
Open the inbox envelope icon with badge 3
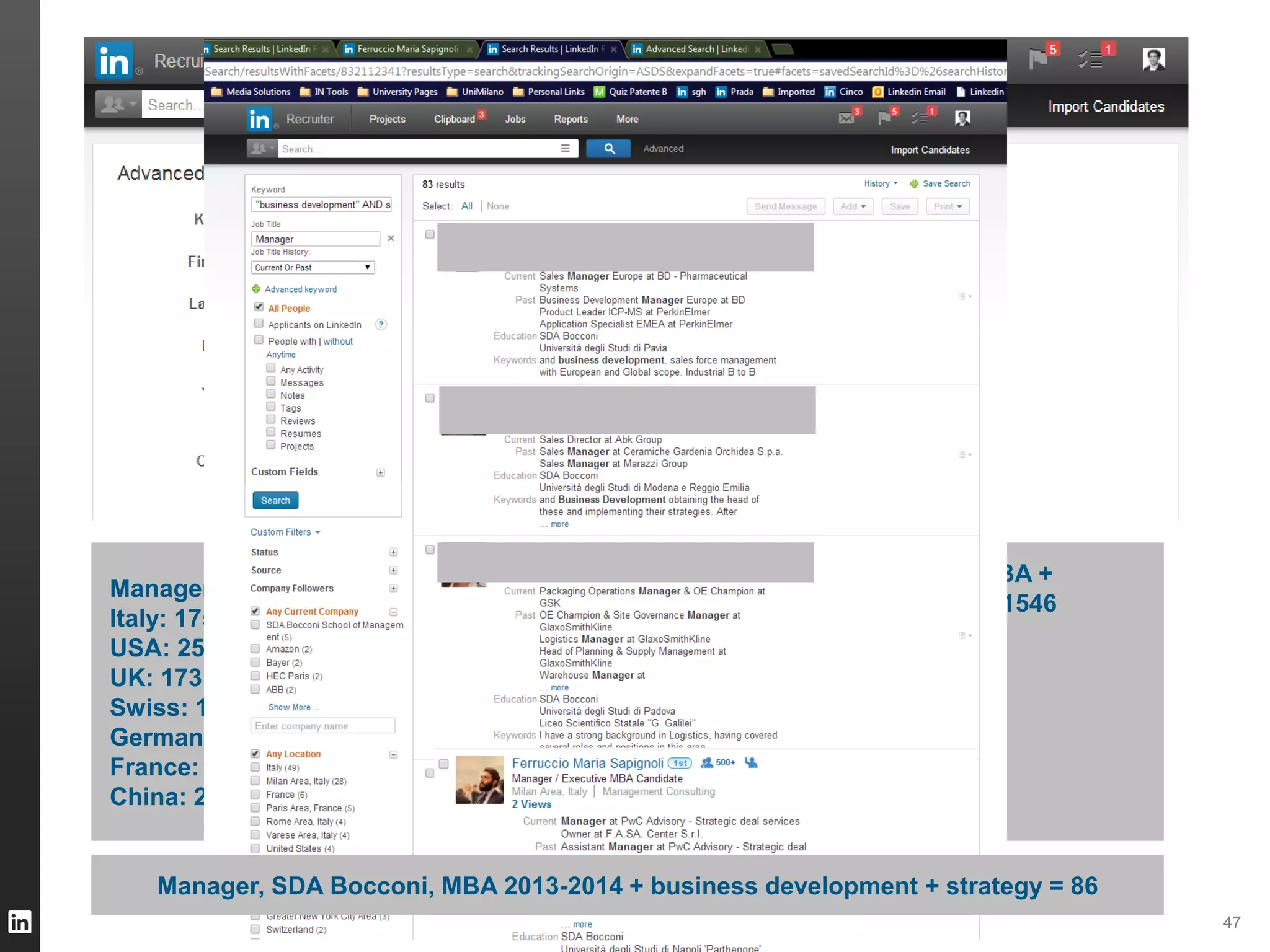pos(846,118)
